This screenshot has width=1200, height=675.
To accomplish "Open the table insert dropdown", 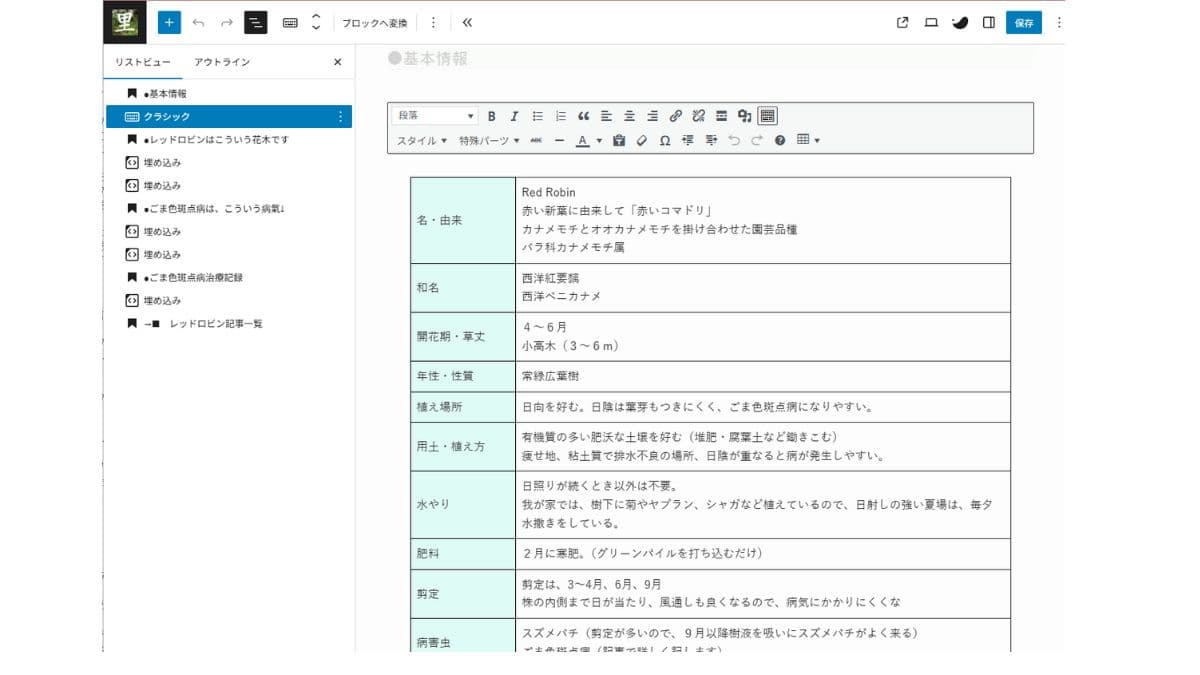I will (808, 141).
